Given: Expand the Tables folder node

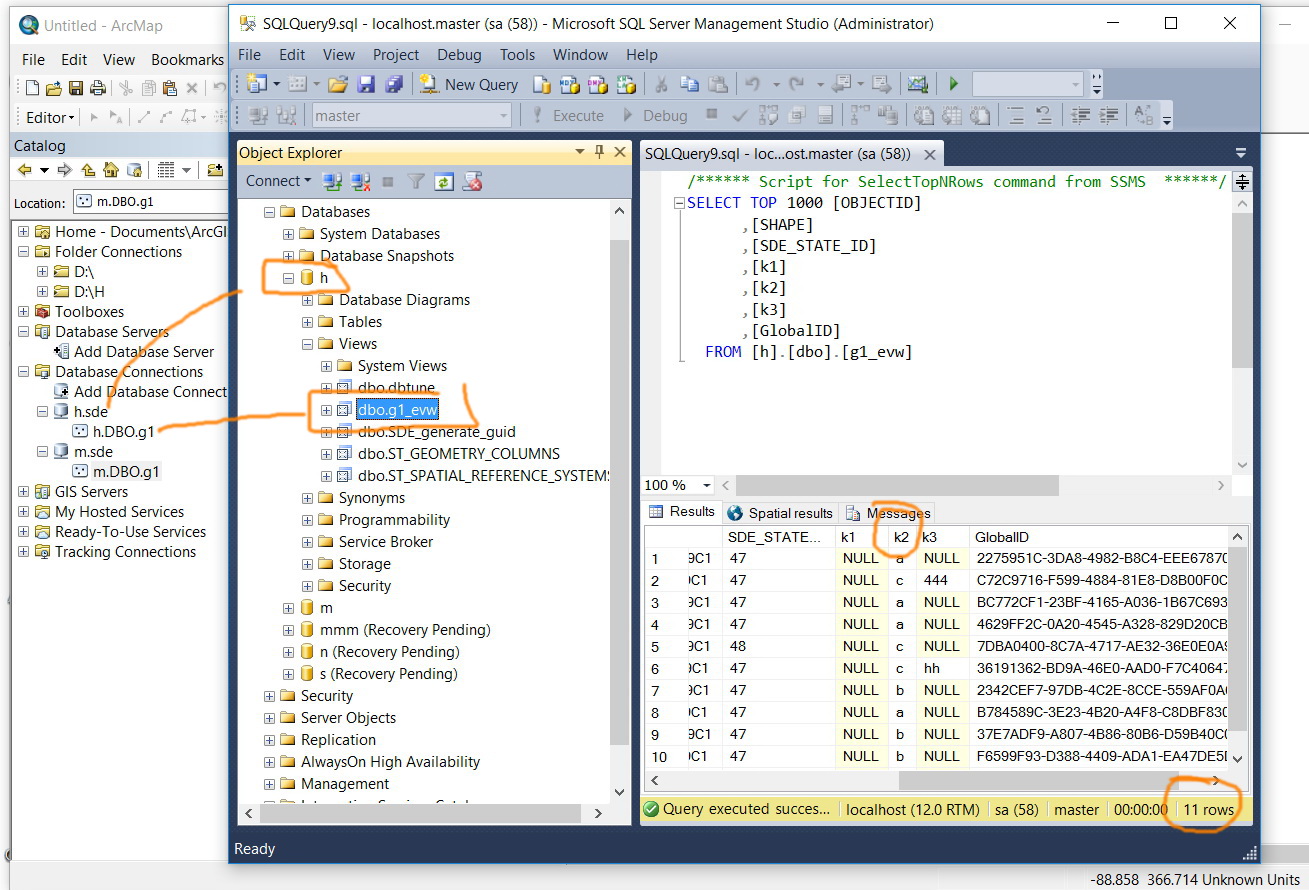Looking at the screenshot, I should [x=308, y=322].
